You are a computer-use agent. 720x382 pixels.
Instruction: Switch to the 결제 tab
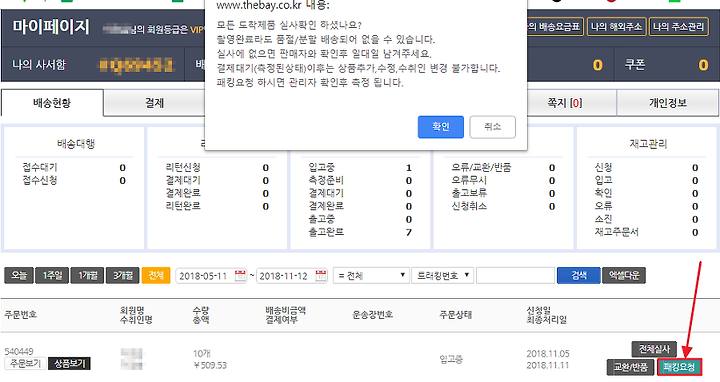coord(154,103)
